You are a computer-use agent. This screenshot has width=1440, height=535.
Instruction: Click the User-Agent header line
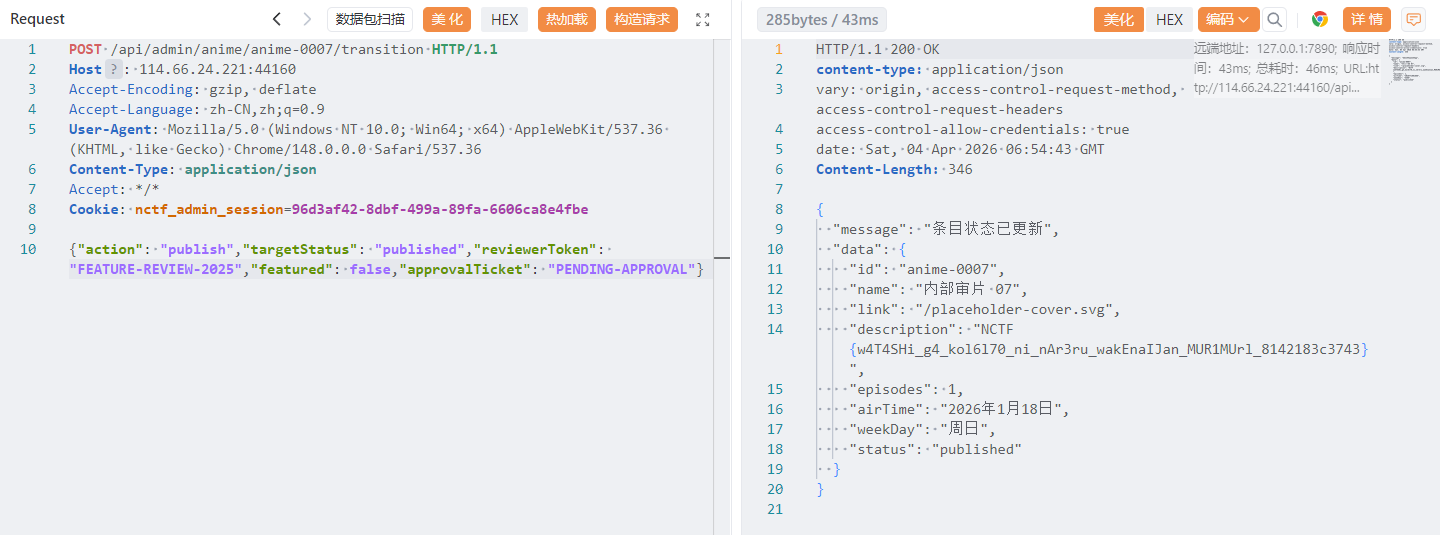(x=370, y=139)
